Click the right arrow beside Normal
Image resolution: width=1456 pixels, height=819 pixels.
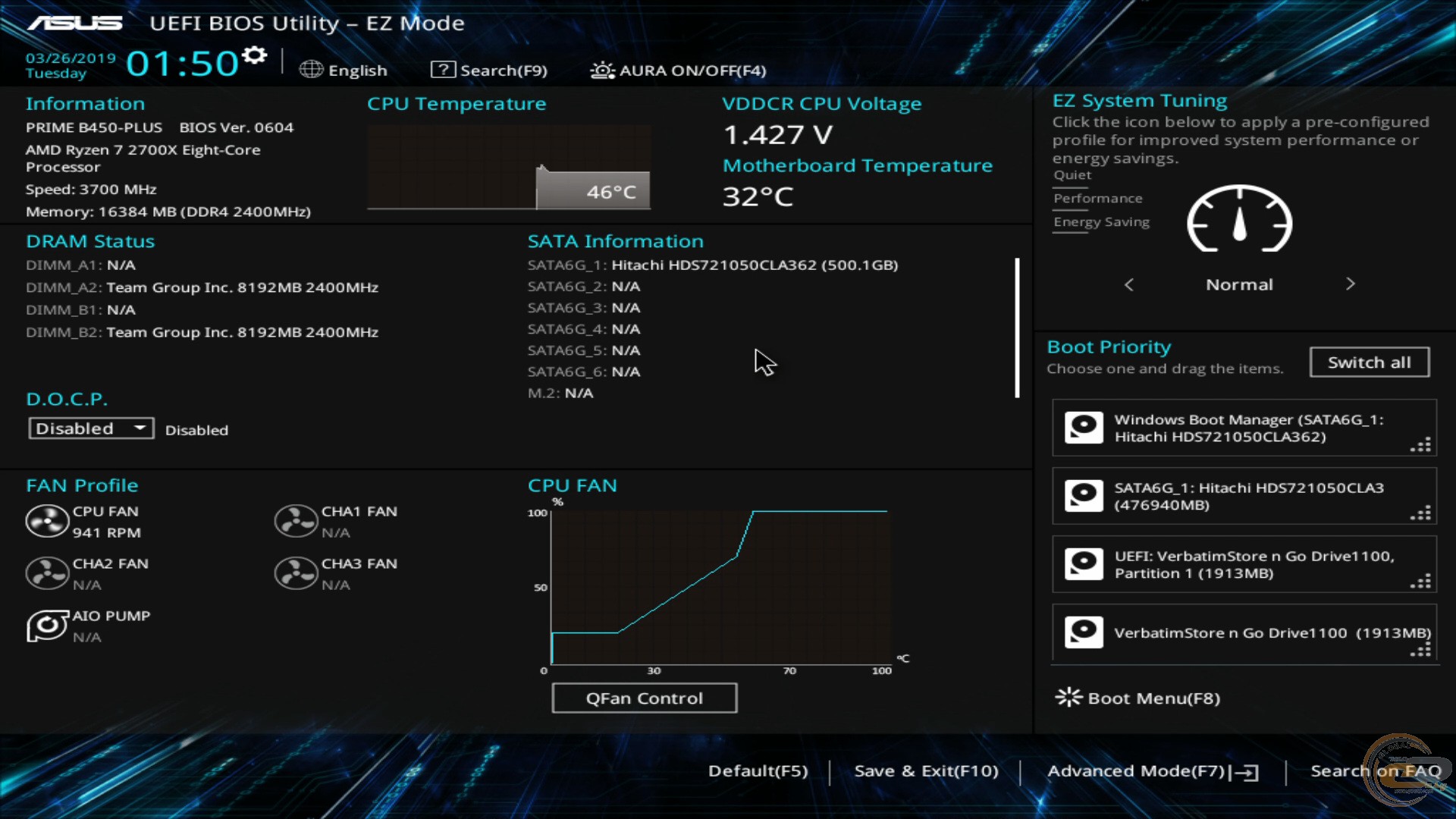click(1351, 284)
